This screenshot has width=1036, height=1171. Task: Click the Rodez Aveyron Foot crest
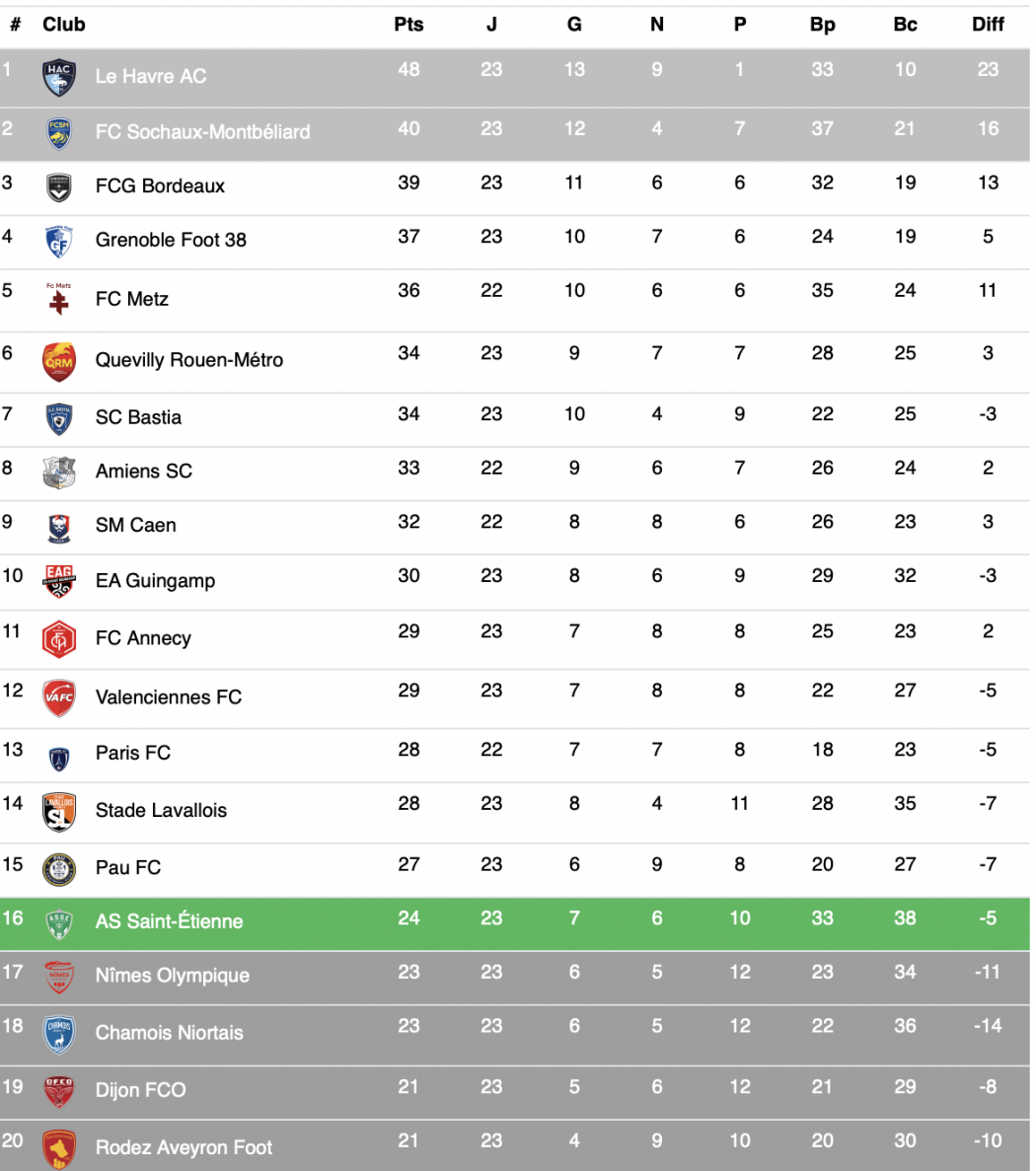click(x=59, y=1148)
